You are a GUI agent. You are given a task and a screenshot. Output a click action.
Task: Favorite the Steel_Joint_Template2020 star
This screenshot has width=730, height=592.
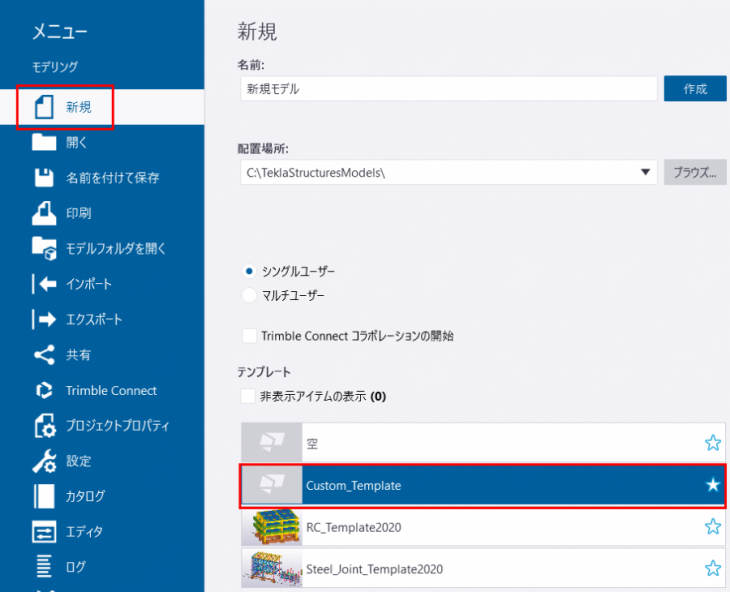tap(713, 568)
